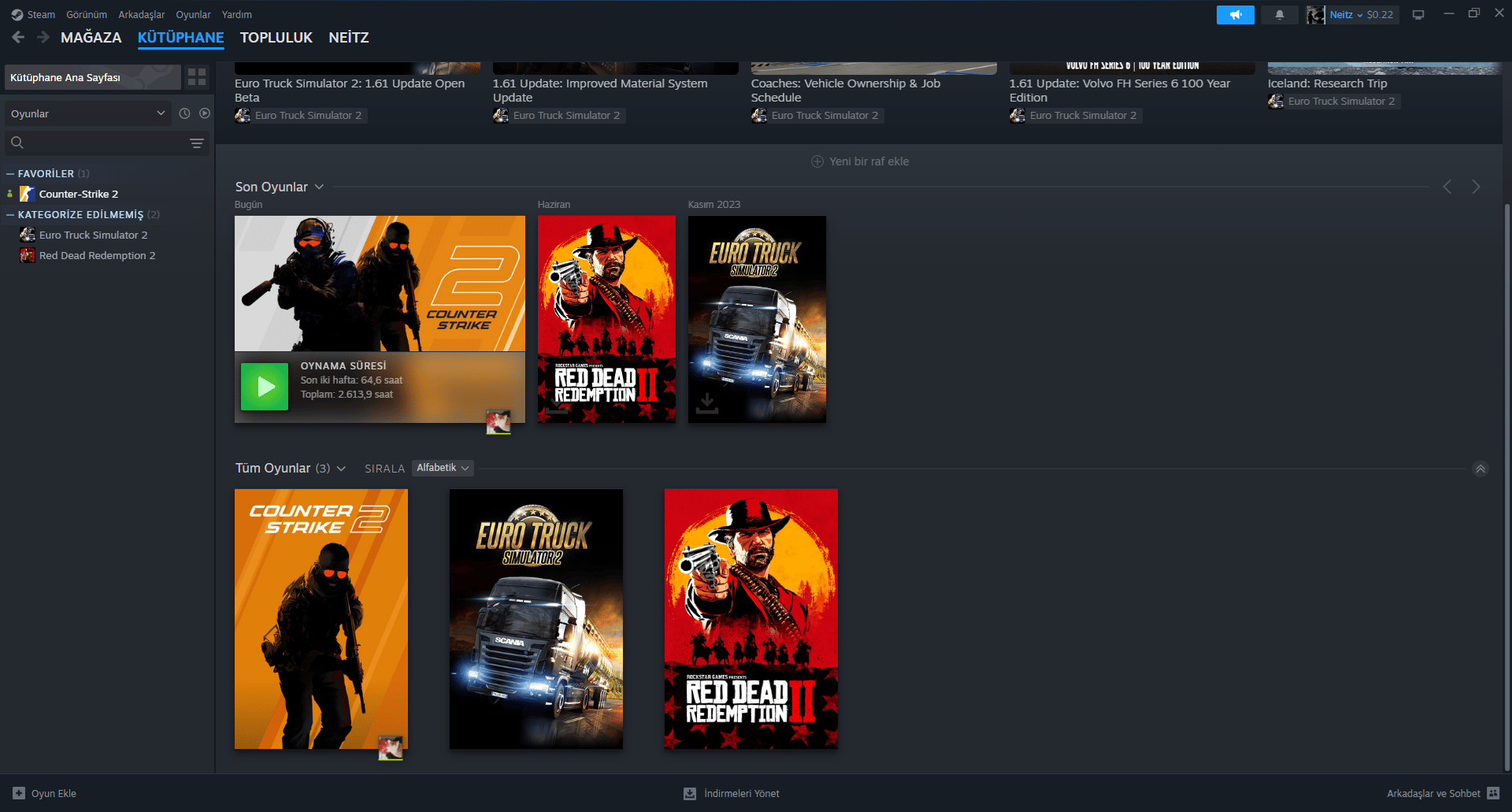Open Coaches: Vehicle Ownership & Job Schedule news
This screenshot has height=812, width=1512.
(x=846, y=90)
